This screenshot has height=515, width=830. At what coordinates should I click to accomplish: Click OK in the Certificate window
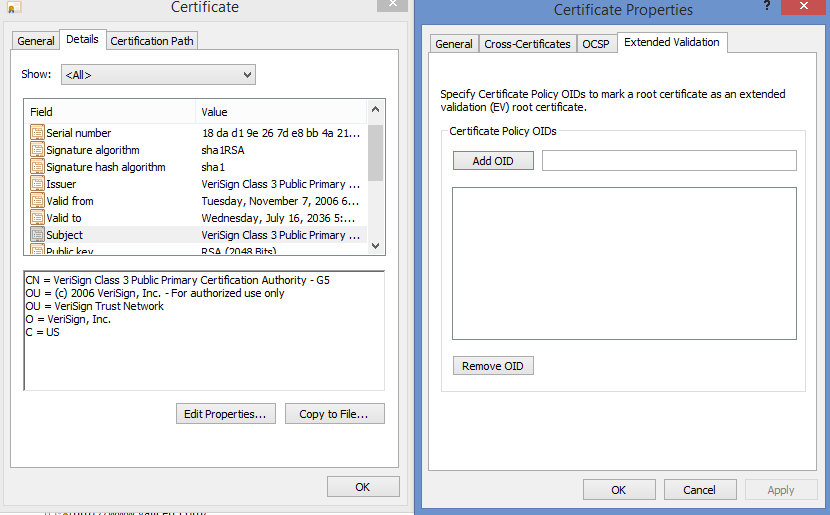pos(363,487)
